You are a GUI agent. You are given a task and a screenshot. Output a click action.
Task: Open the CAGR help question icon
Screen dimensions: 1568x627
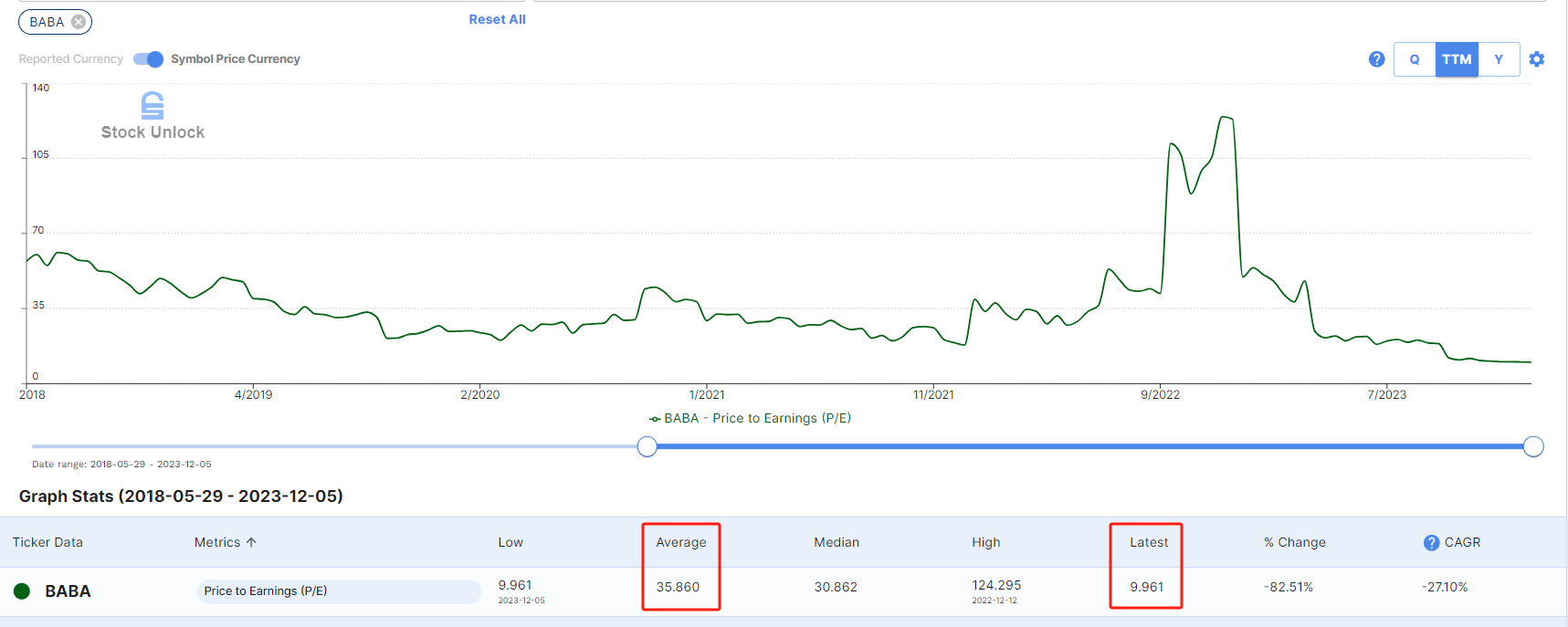point(1431,543)
